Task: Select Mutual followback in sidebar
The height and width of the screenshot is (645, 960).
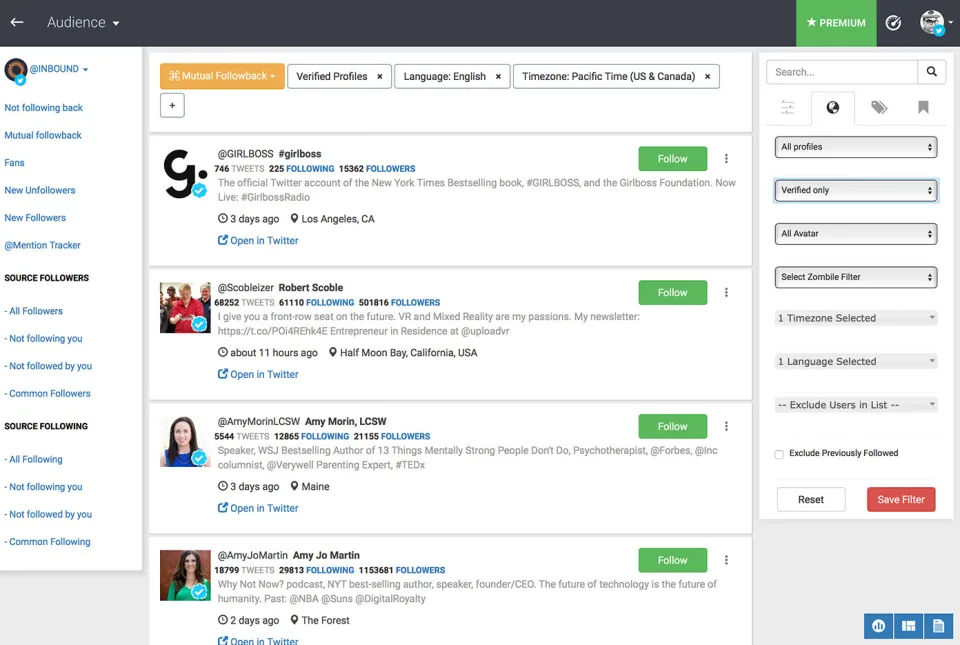Action: 43,135
